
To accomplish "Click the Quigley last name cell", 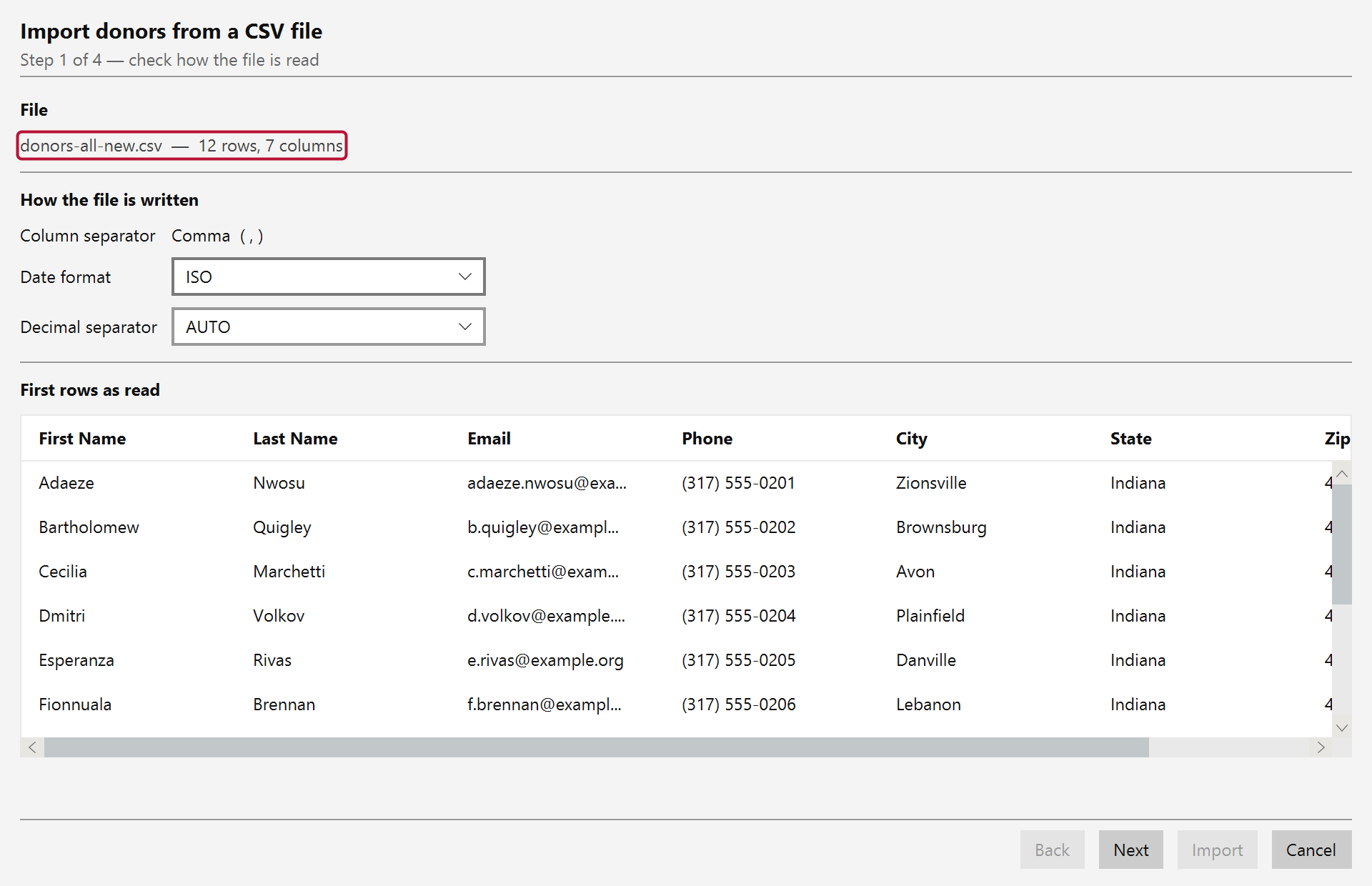I will point(282,527).
